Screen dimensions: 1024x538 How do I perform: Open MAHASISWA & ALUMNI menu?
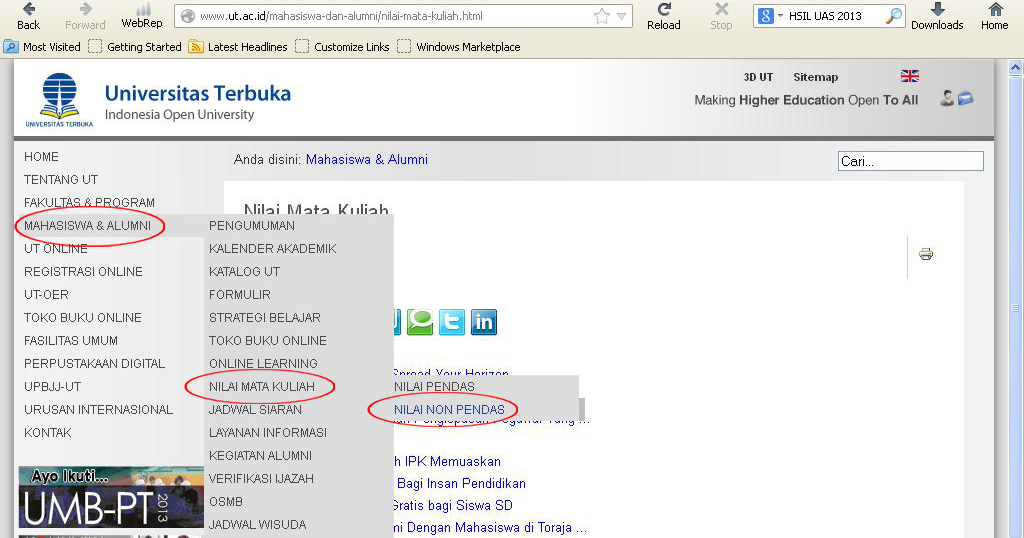click(88, 225)
